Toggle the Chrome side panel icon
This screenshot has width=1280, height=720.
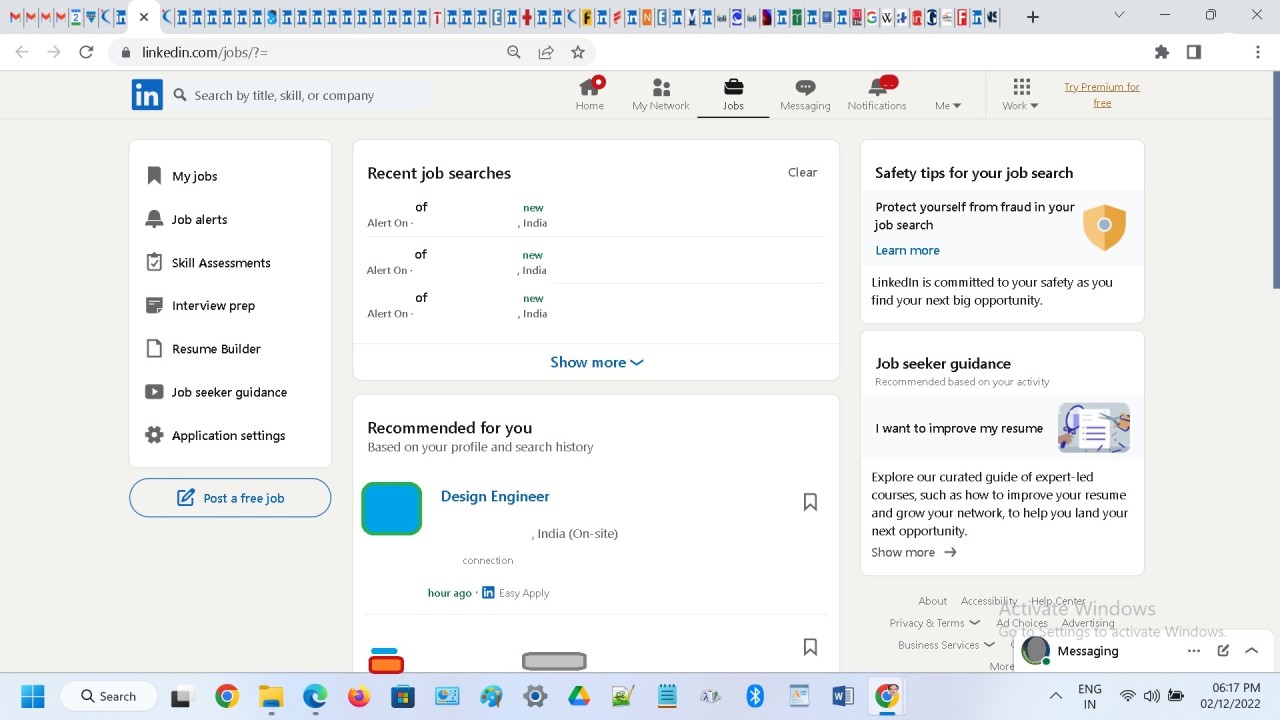coord(1194,52)
